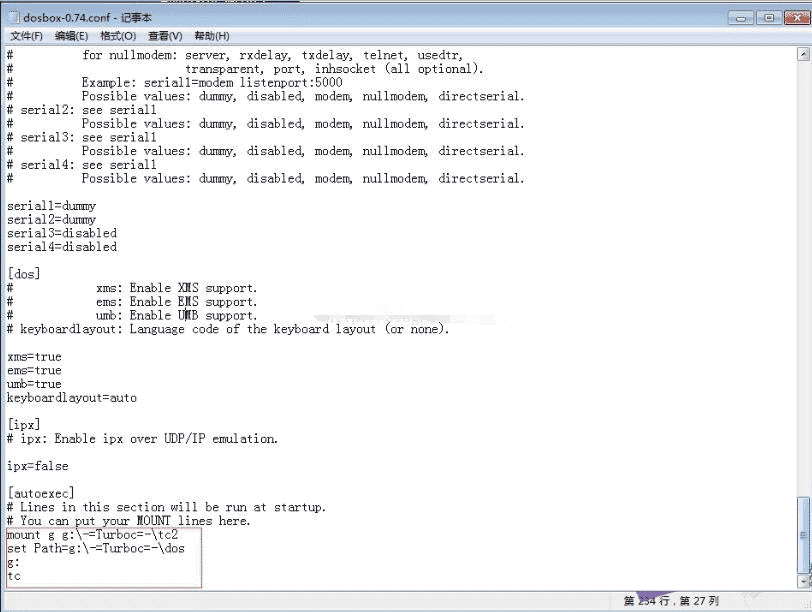This screenshot has height=612, width=812.
Task: Click the '[autoexec]' section header
Action: pos(41,493)
